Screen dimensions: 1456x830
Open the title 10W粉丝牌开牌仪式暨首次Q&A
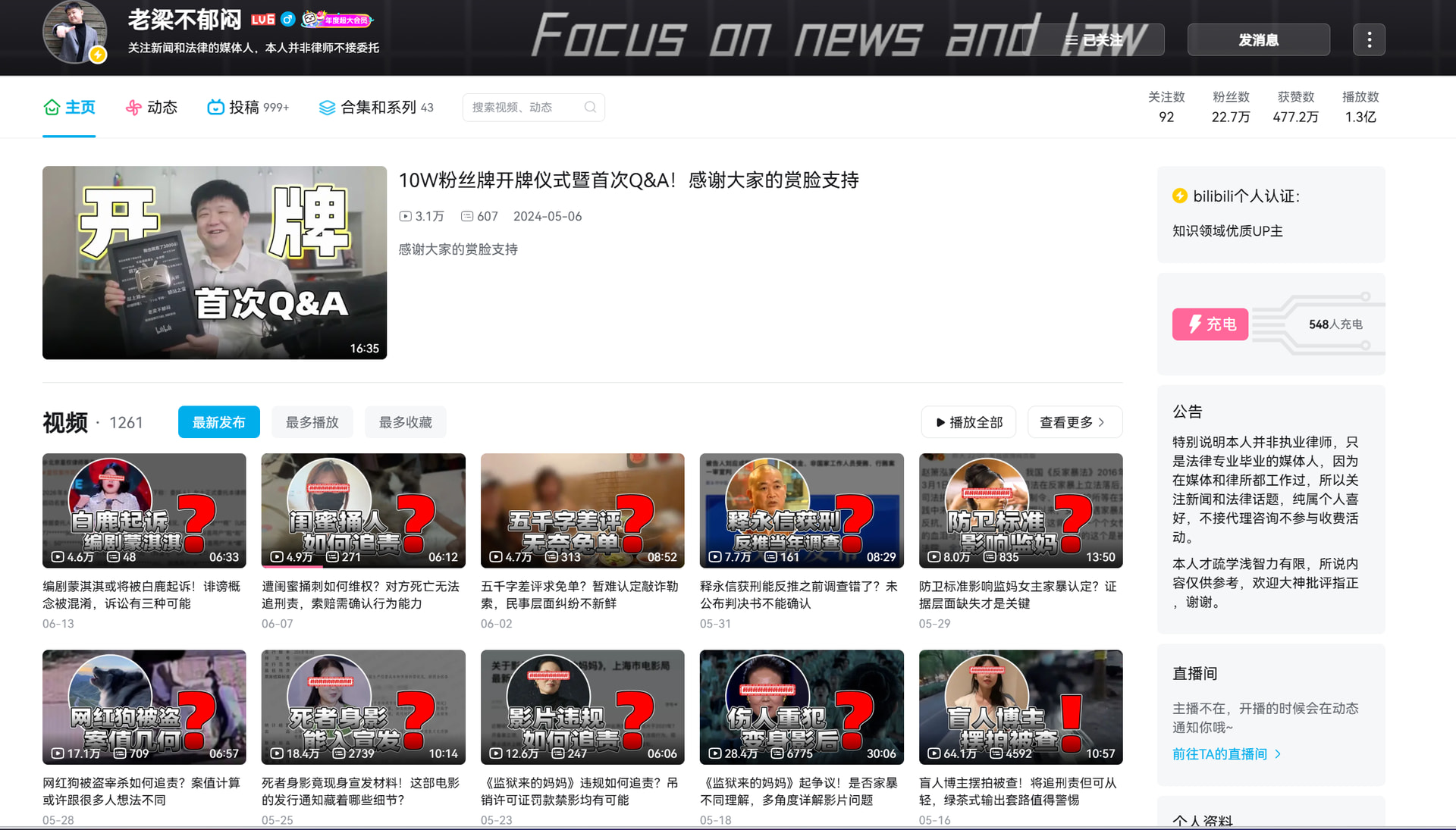(629, 180)
